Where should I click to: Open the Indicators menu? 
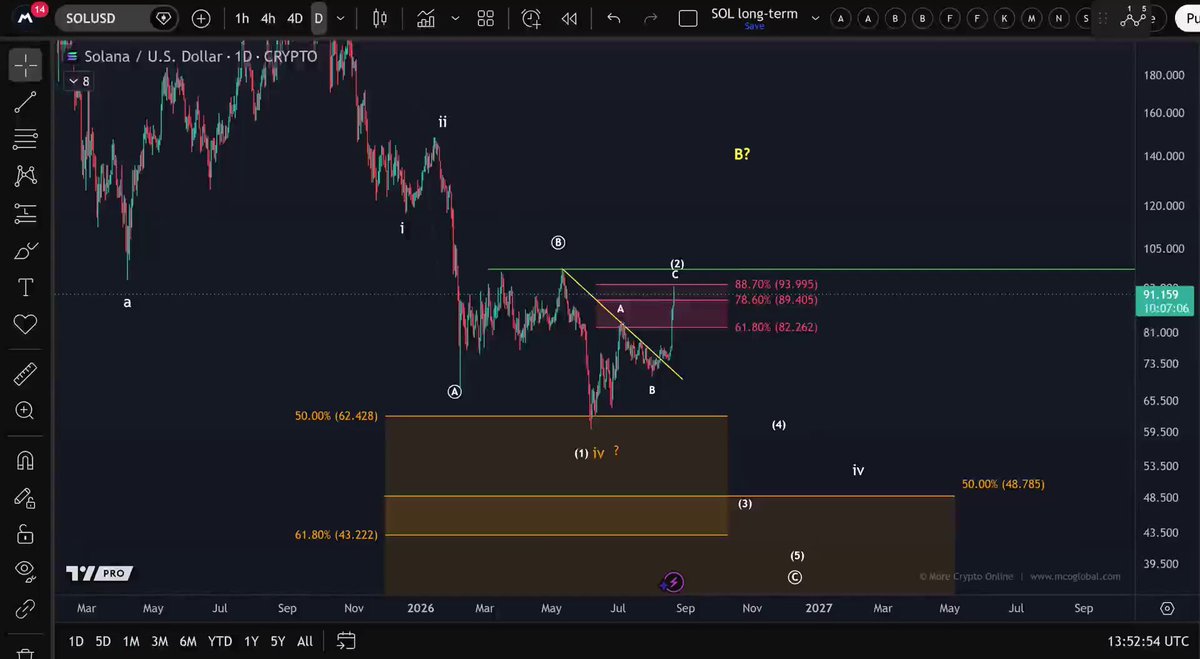[x=426, y=18]
